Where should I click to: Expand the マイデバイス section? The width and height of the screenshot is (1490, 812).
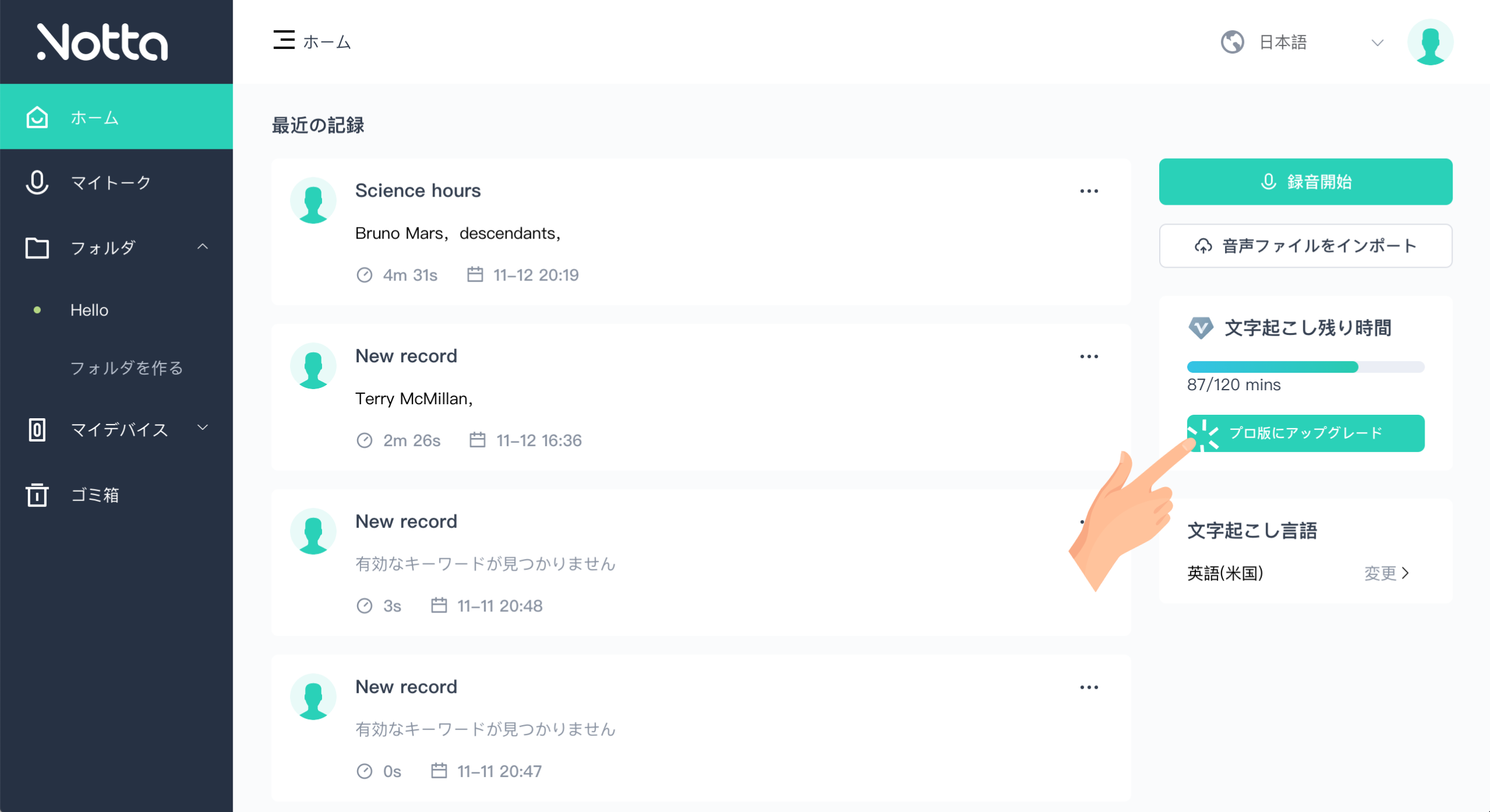(202, 429)
